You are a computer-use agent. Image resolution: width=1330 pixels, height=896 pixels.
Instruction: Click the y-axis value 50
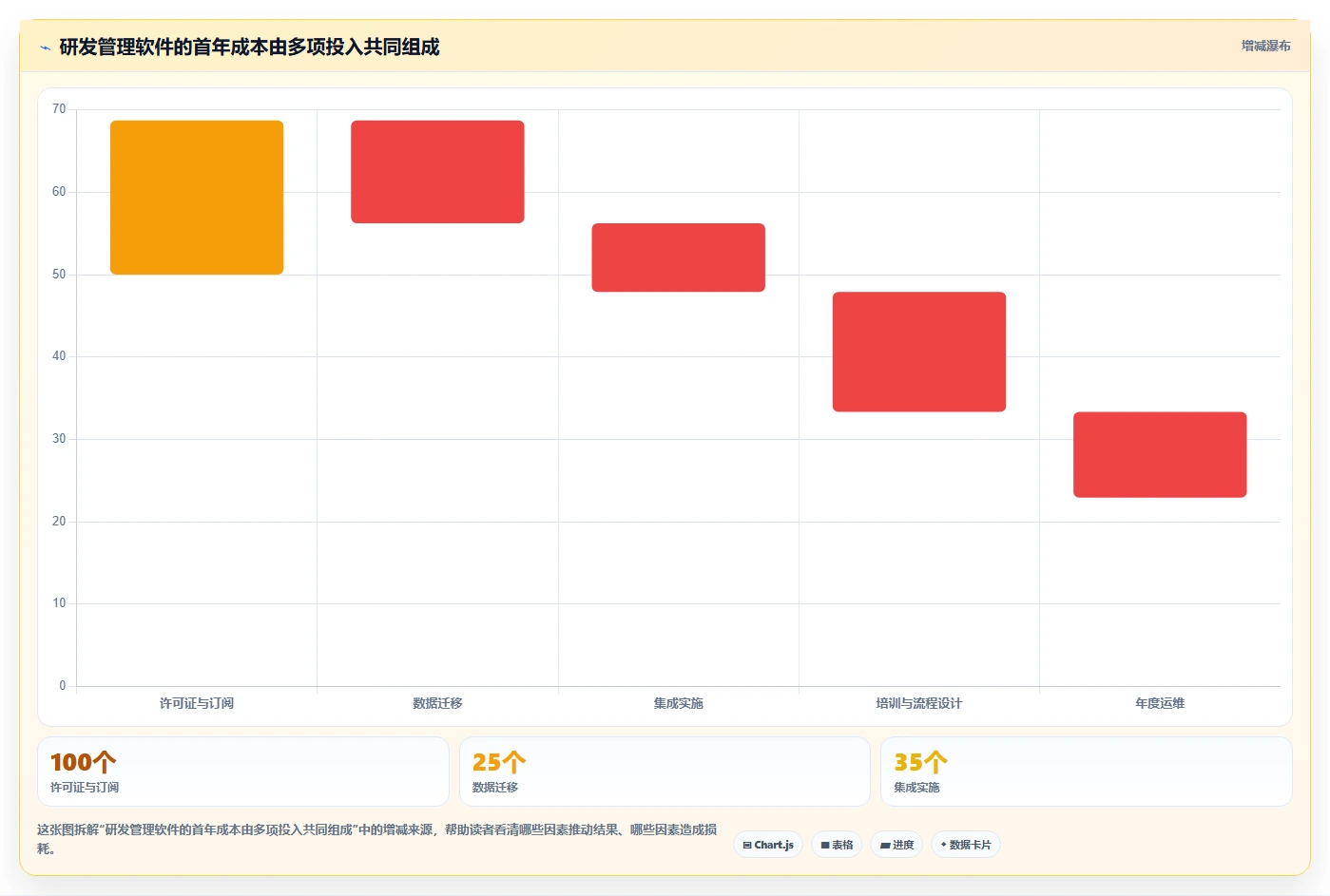[59, 275]
